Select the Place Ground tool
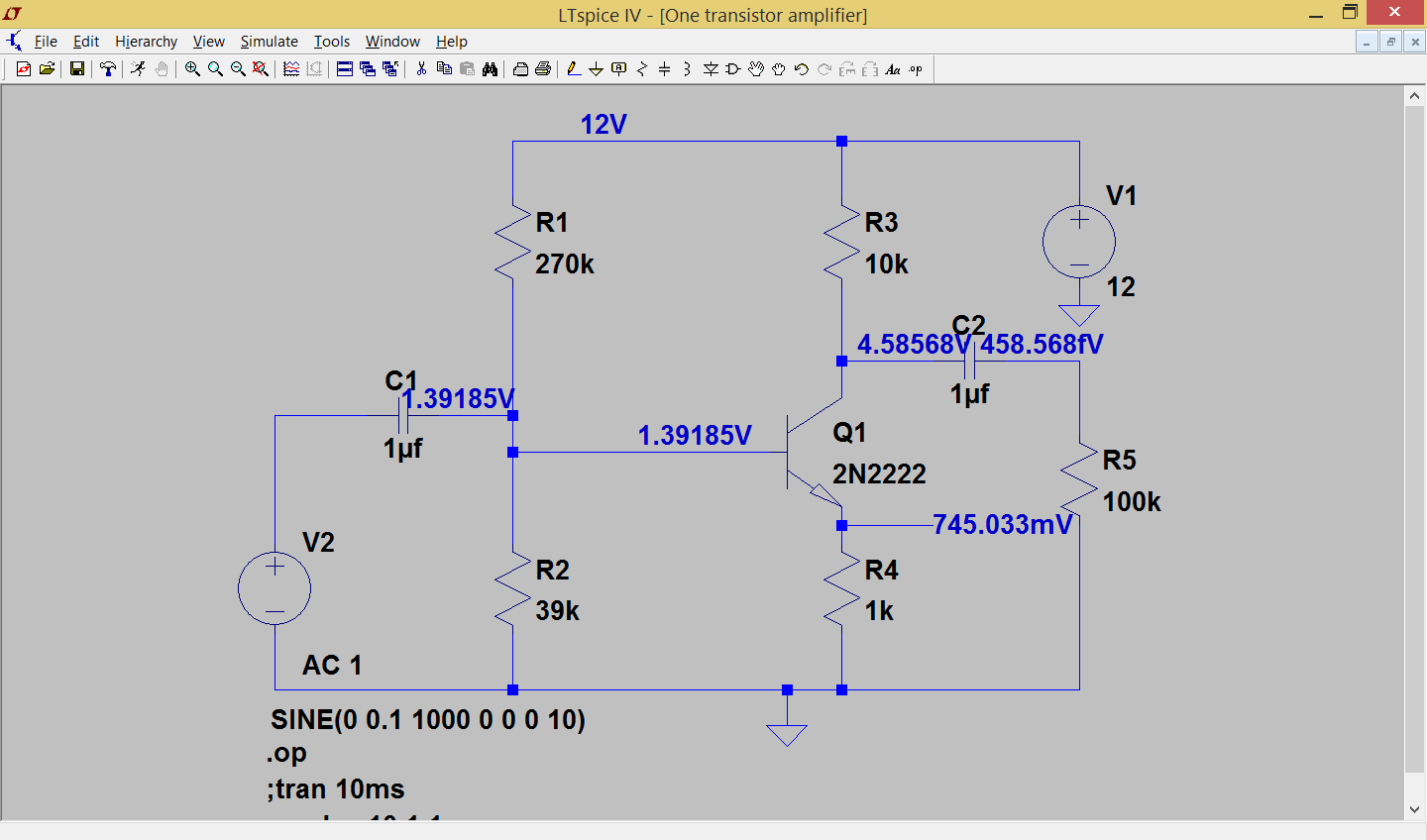The width and height of the screenshot is (1427, 840). (596, 69)
